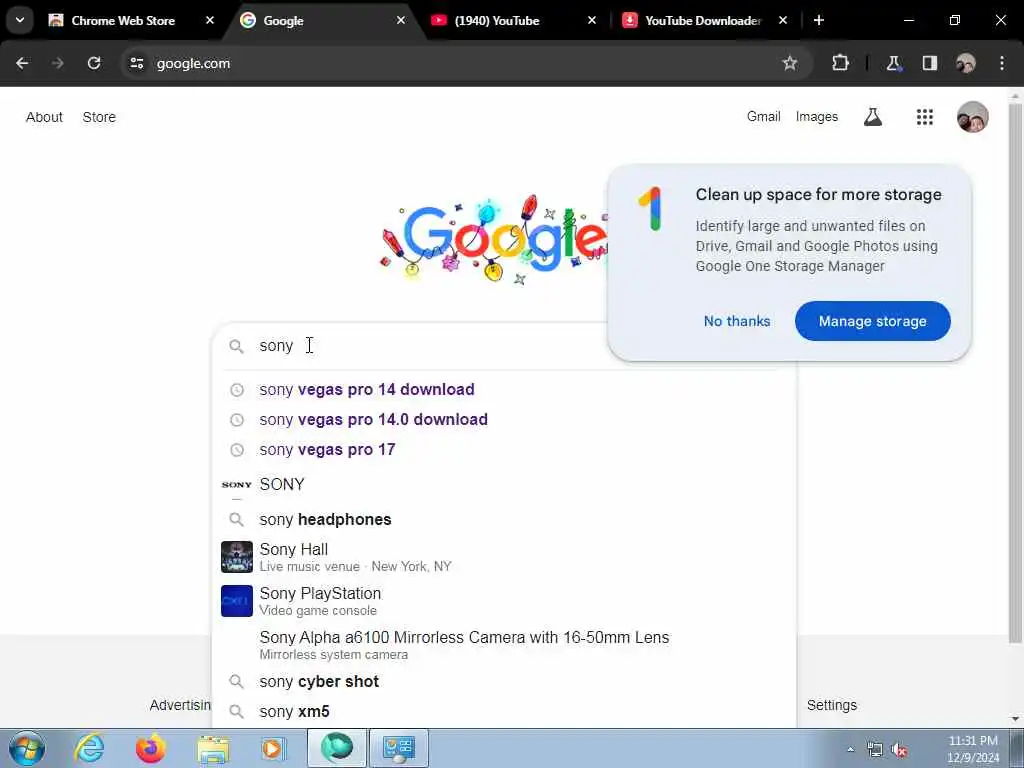The image size is (1024, 768).
Task: Click the magnifier icon in search box
Action: 236,346
